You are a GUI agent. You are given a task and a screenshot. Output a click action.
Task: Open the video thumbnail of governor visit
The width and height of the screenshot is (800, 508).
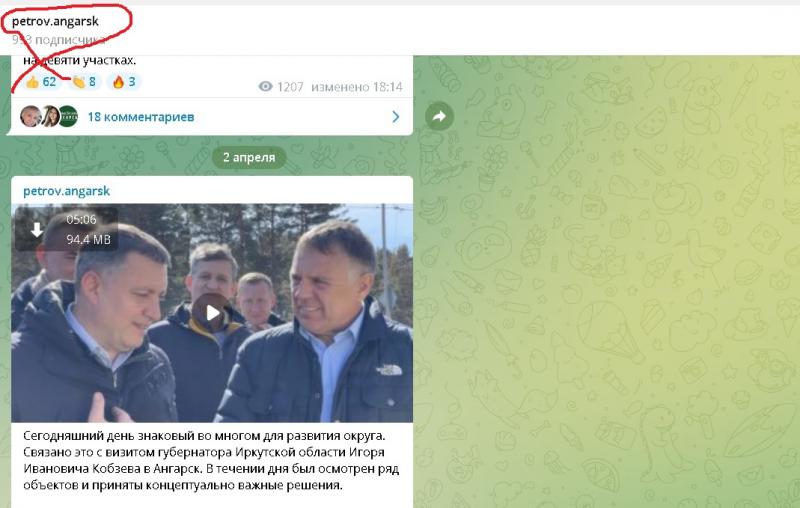[212, 313]
